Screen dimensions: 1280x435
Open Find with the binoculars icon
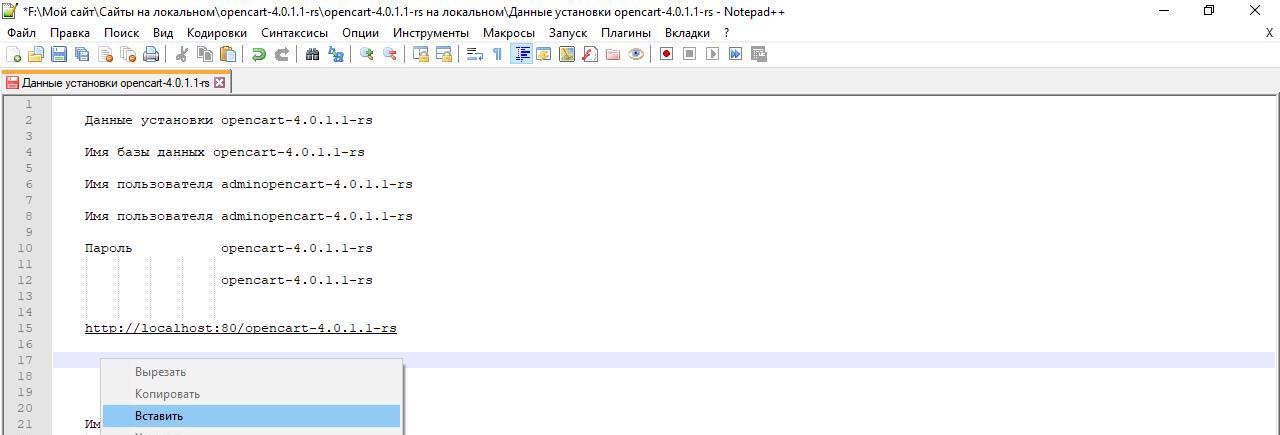[312, 54]
